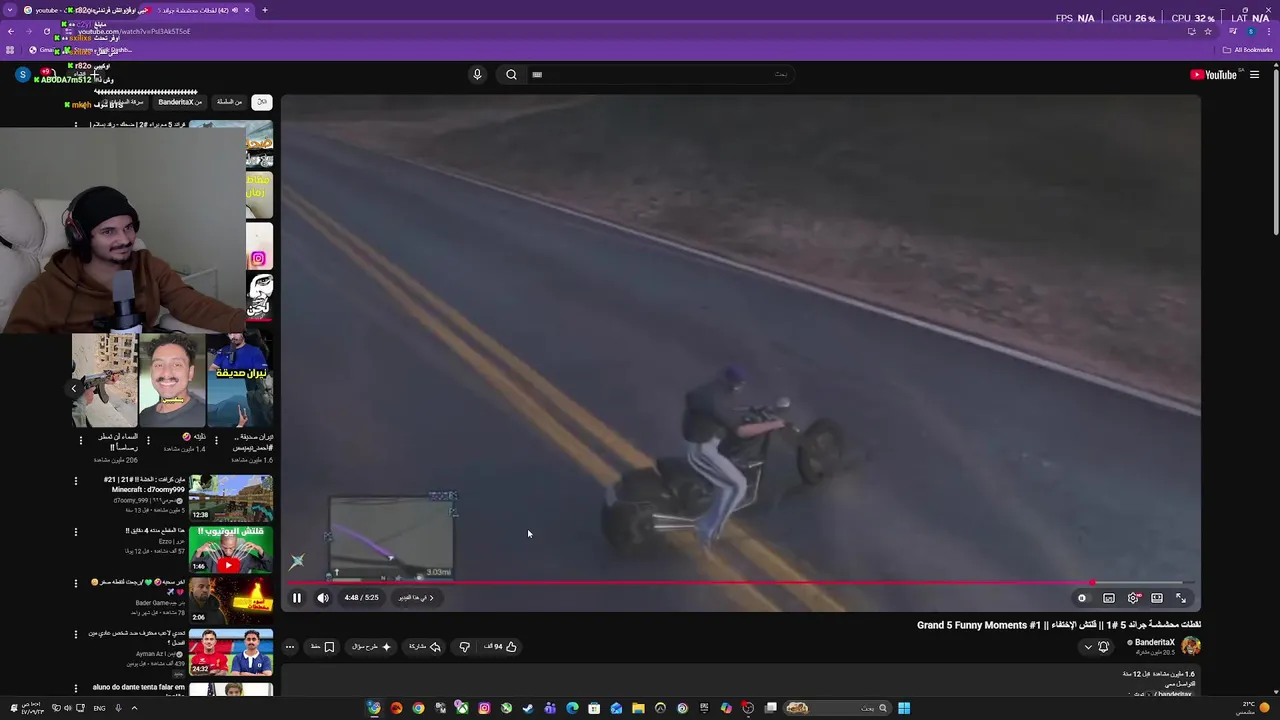Dislike the video with the thumbs down
Screen dimensions: 1280x720
tap(464, 647)
